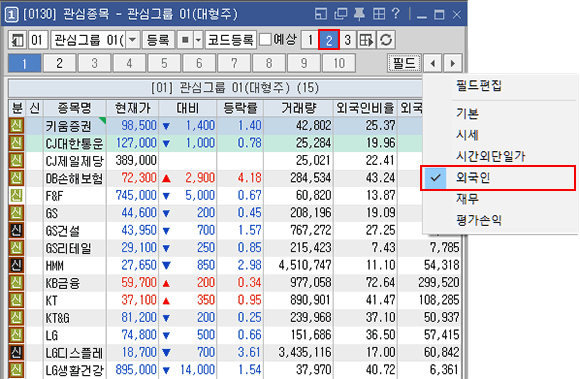Select the CJ대한통운 row name
Screen dimensions: 580x379
(x=74, y=143)
